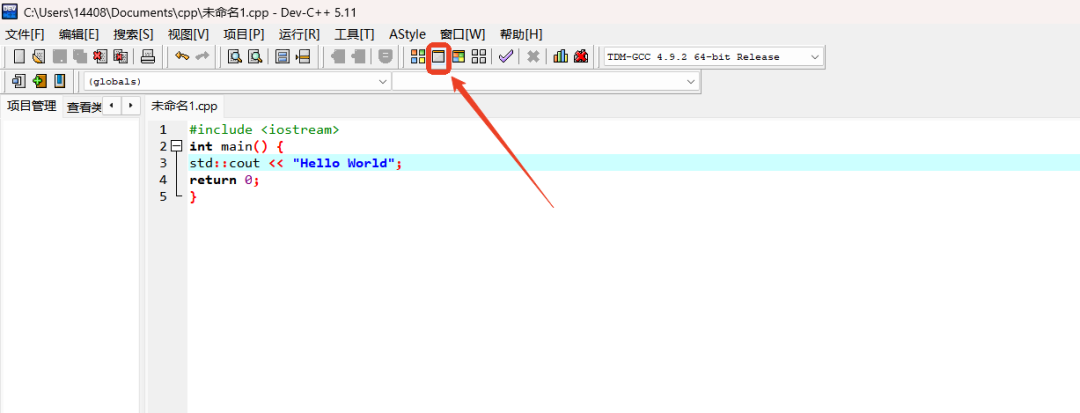
Task: Collapse the main() code fold on line 2
Action: (x=176, y=146)
